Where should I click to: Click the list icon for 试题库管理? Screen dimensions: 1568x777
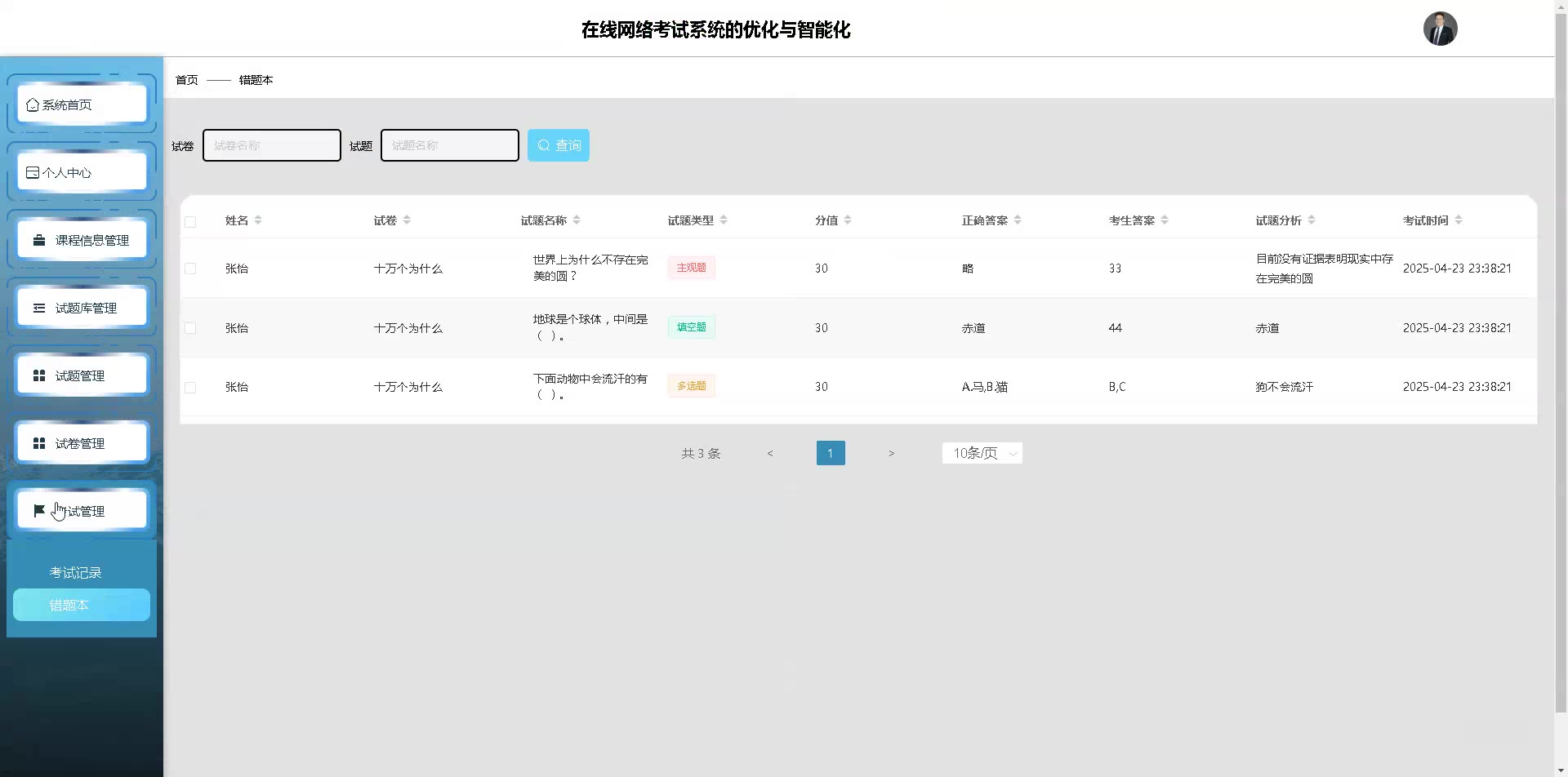pos(39,309)
